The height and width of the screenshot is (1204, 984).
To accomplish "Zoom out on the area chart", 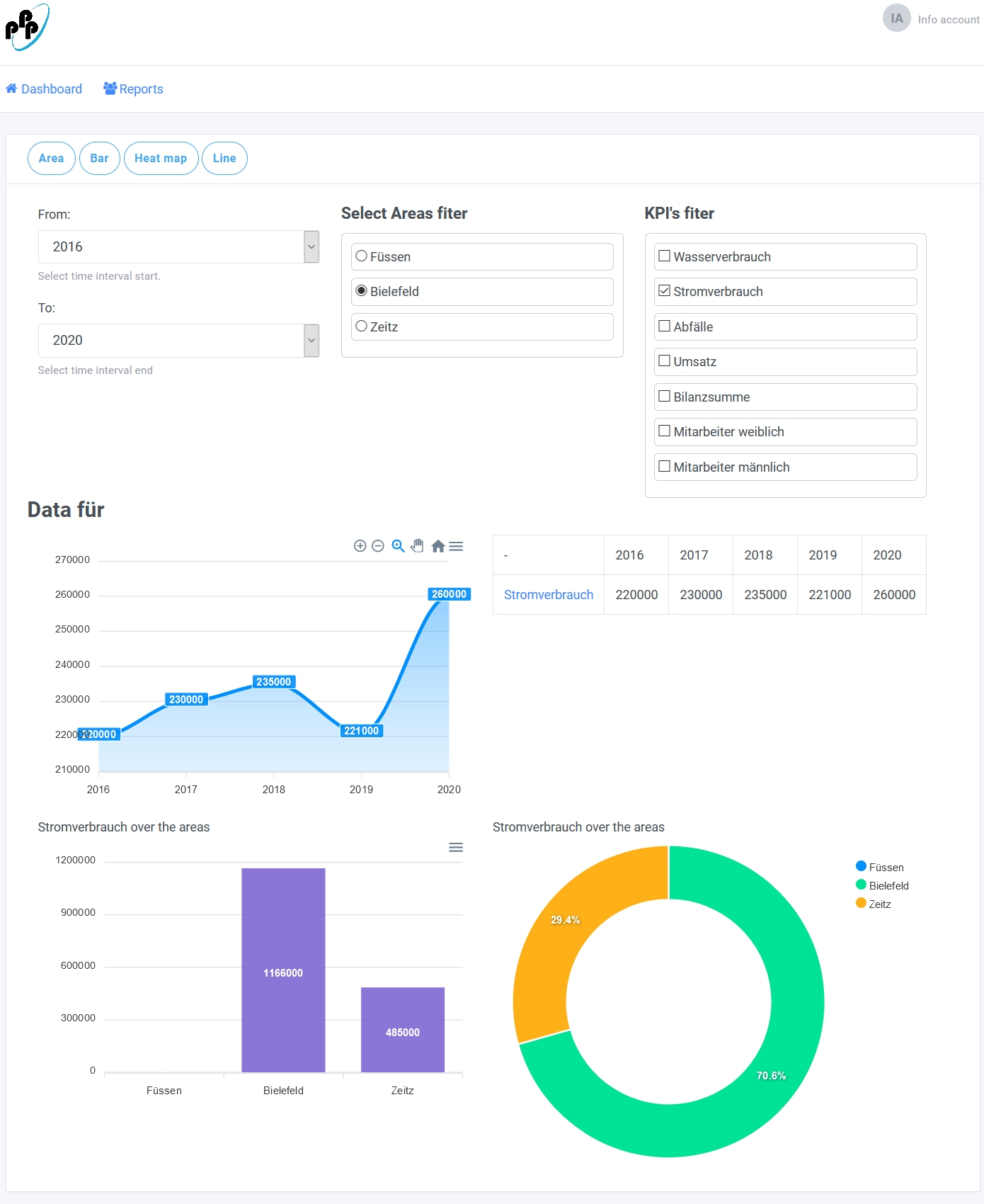I will click(x=378, y=546).
